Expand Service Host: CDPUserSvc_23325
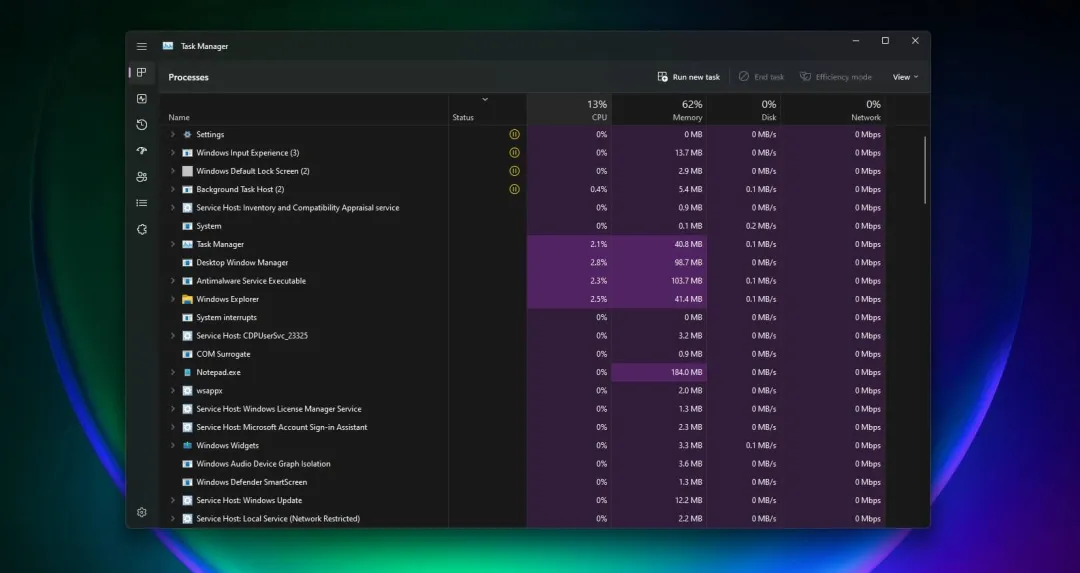The height and width of the screenshot is (573, 1080). (x=173, y=335)
